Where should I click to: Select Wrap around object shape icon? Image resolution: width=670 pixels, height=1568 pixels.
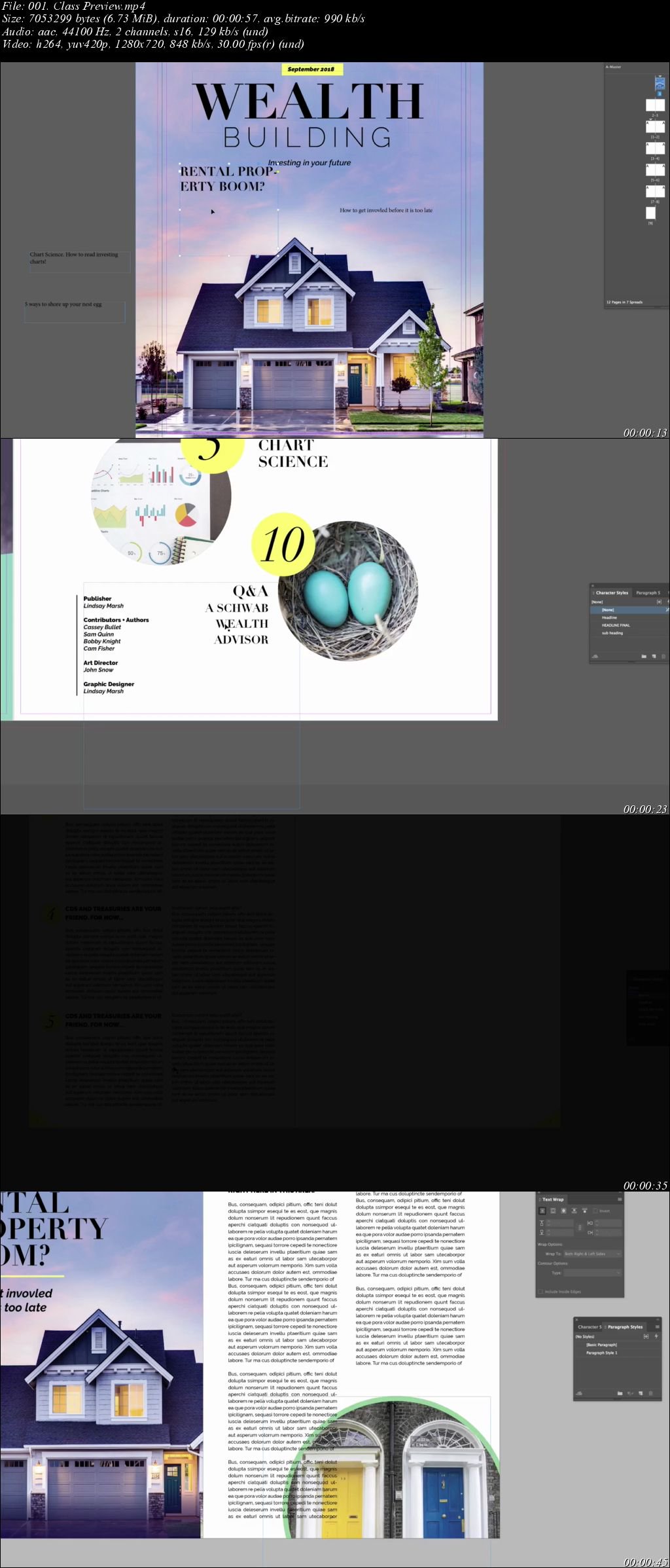click(x=563, y=1211)
